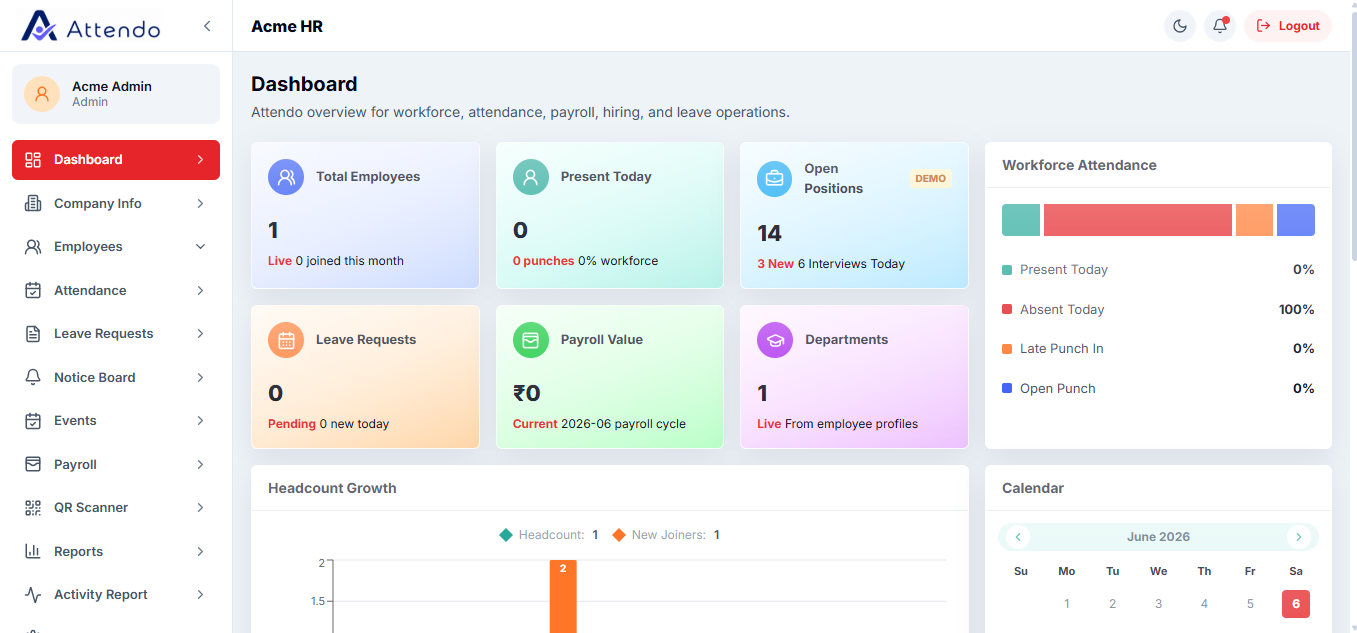Click the orange bar in Headcount Growth chart

[x=563, y=596]
